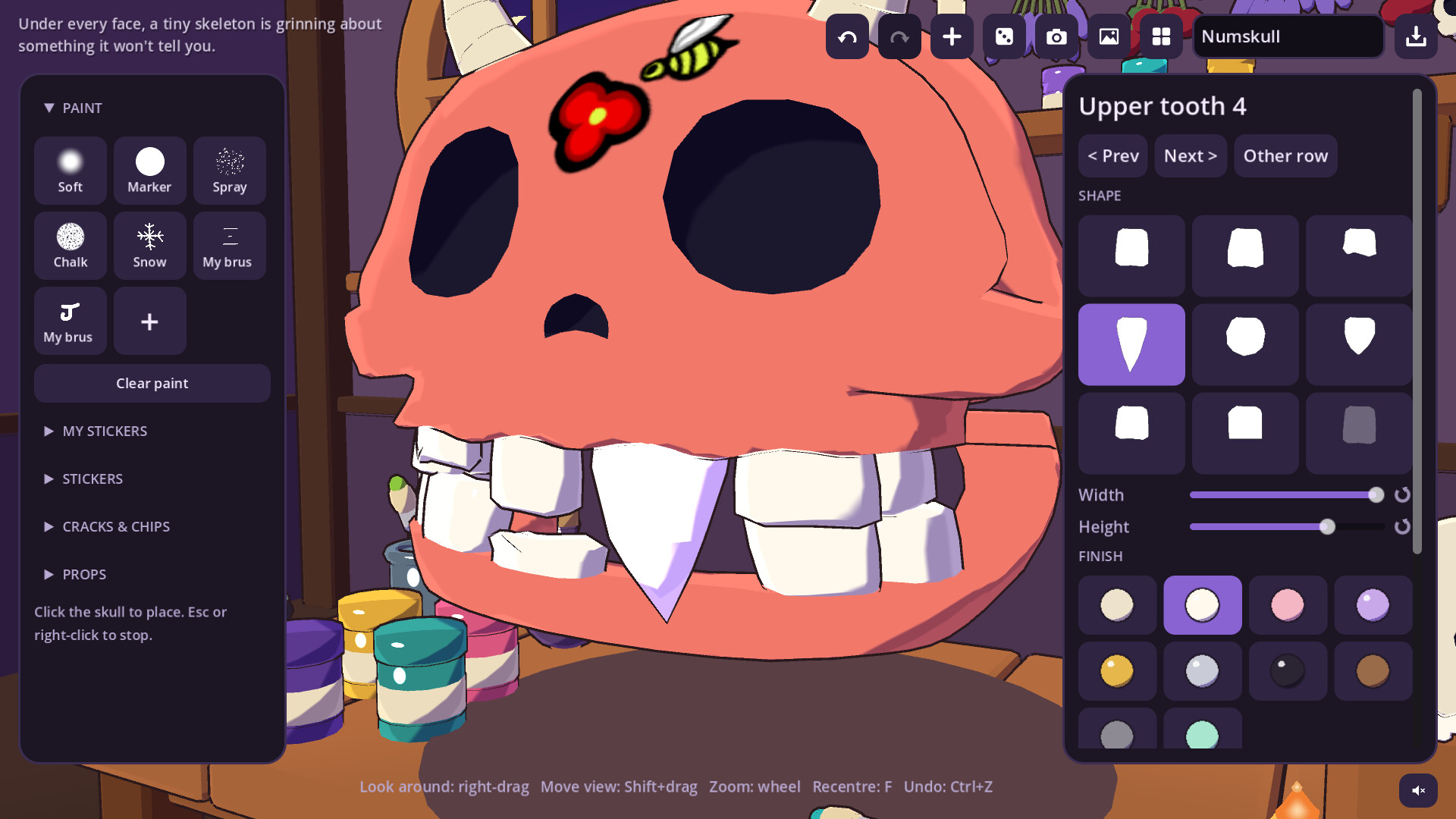Click the undo arrow icon
The width and height of the screenshot is (1456, 819).
coord(847,36)
